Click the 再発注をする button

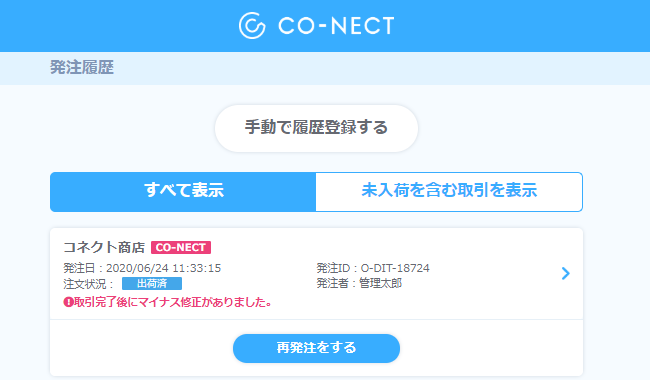[316, 348]
